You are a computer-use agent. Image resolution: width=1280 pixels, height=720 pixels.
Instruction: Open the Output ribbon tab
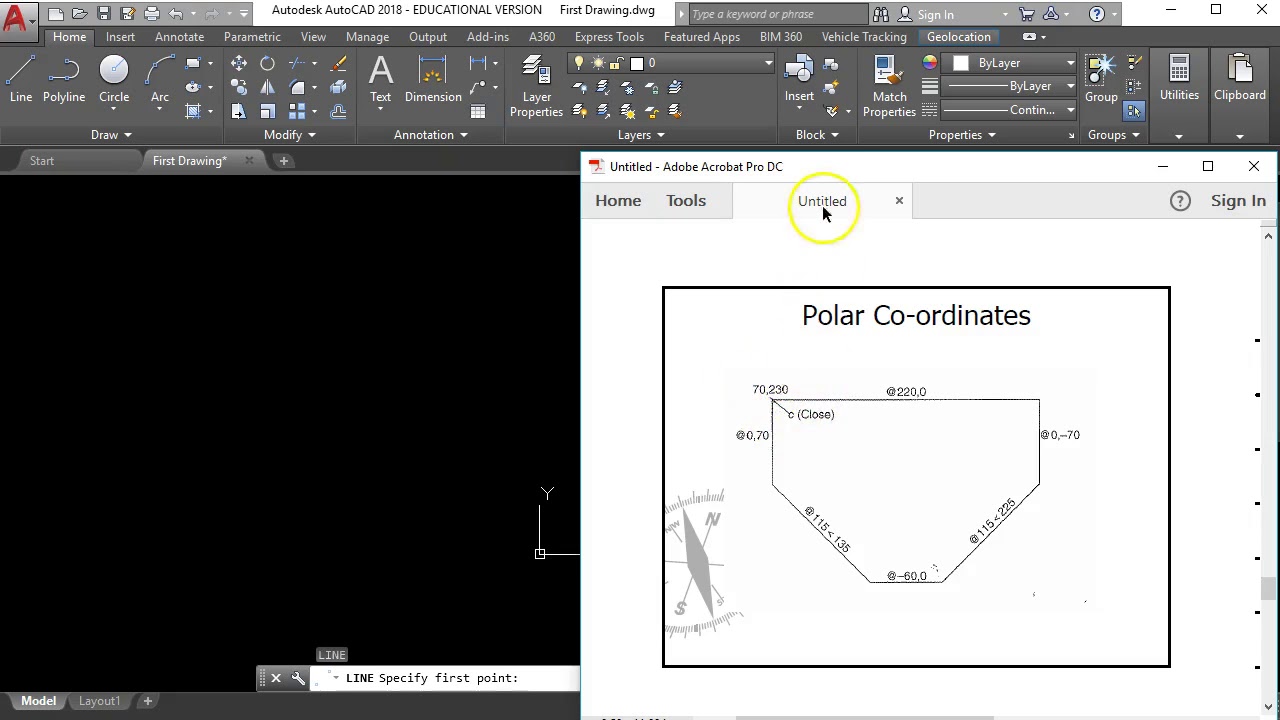click(x=428, y=37)
